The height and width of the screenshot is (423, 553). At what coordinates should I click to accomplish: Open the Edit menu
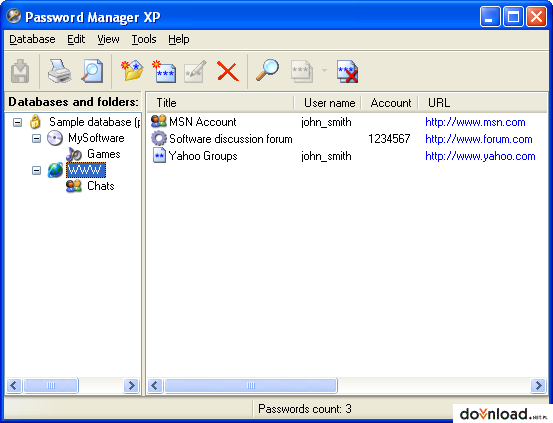click(x=76, y=39)
